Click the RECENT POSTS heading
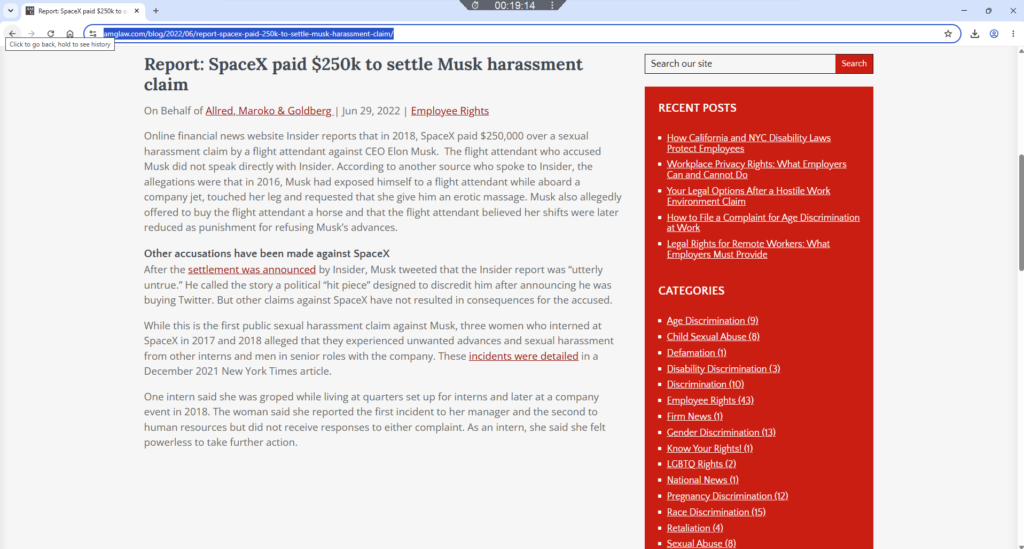The height and width of the screenshot is (549, 1024). coord(697,108)
